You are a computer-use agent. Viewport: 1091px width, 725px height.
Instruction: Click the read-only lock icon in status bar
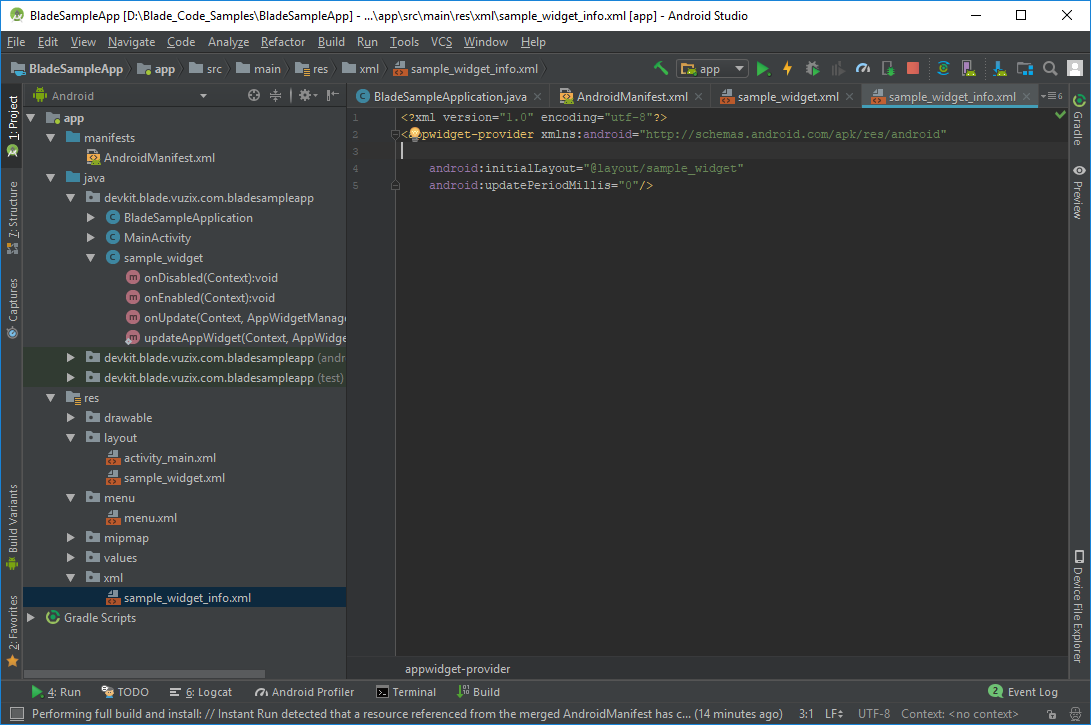(1051, 714)
